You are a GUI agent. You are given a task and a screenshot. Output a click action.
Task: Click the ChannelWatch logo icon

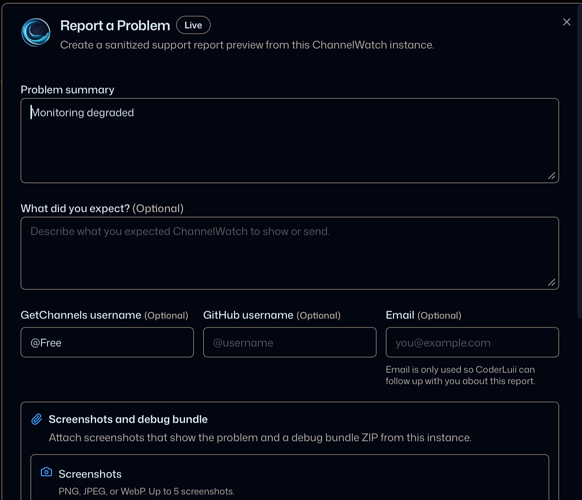[x=36, y=32]
